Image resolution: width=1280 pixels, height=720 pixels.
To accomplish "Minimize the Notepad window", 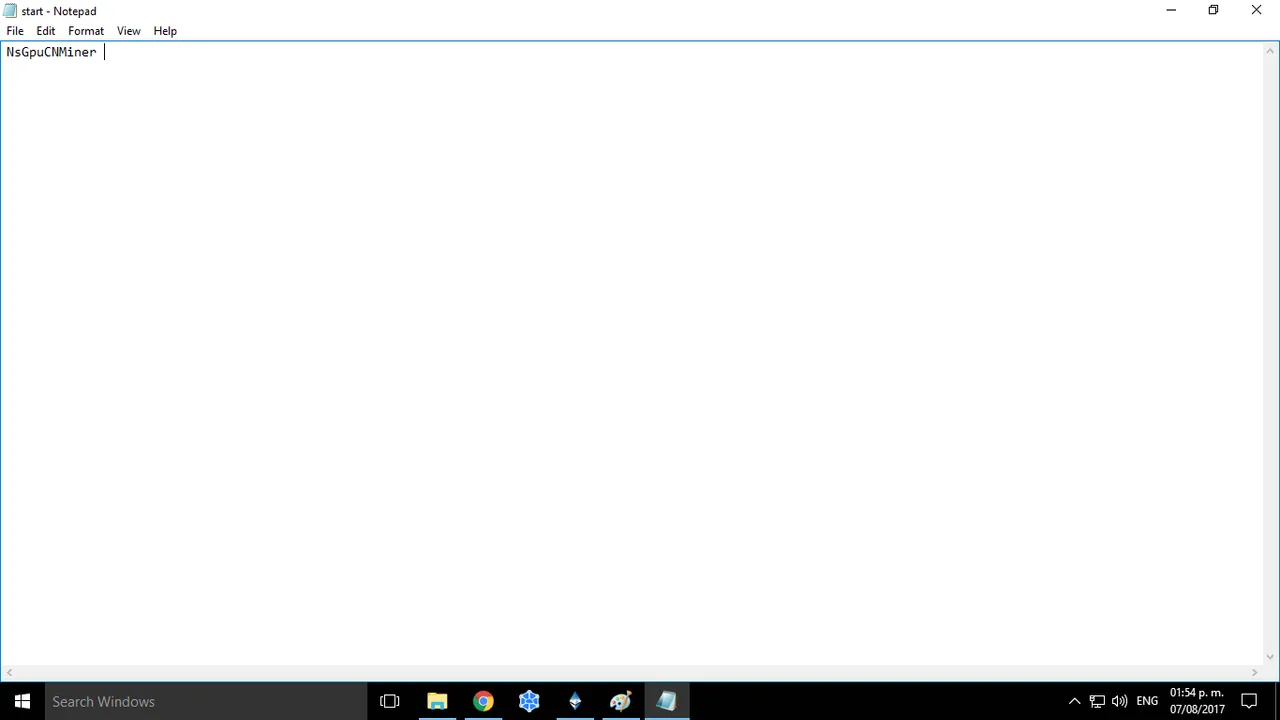I will point(1171,10).
